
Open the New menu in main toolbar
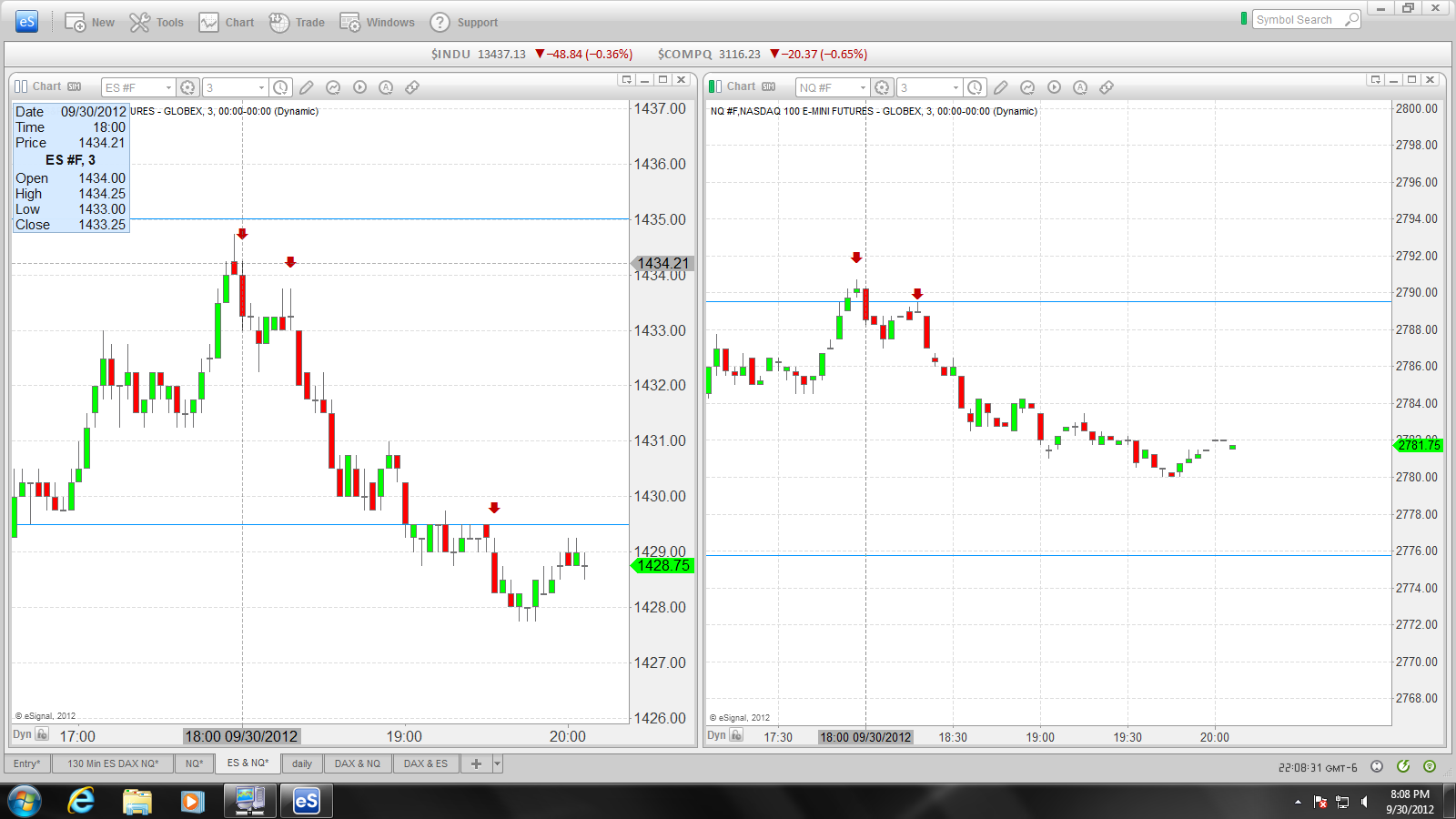89,23
